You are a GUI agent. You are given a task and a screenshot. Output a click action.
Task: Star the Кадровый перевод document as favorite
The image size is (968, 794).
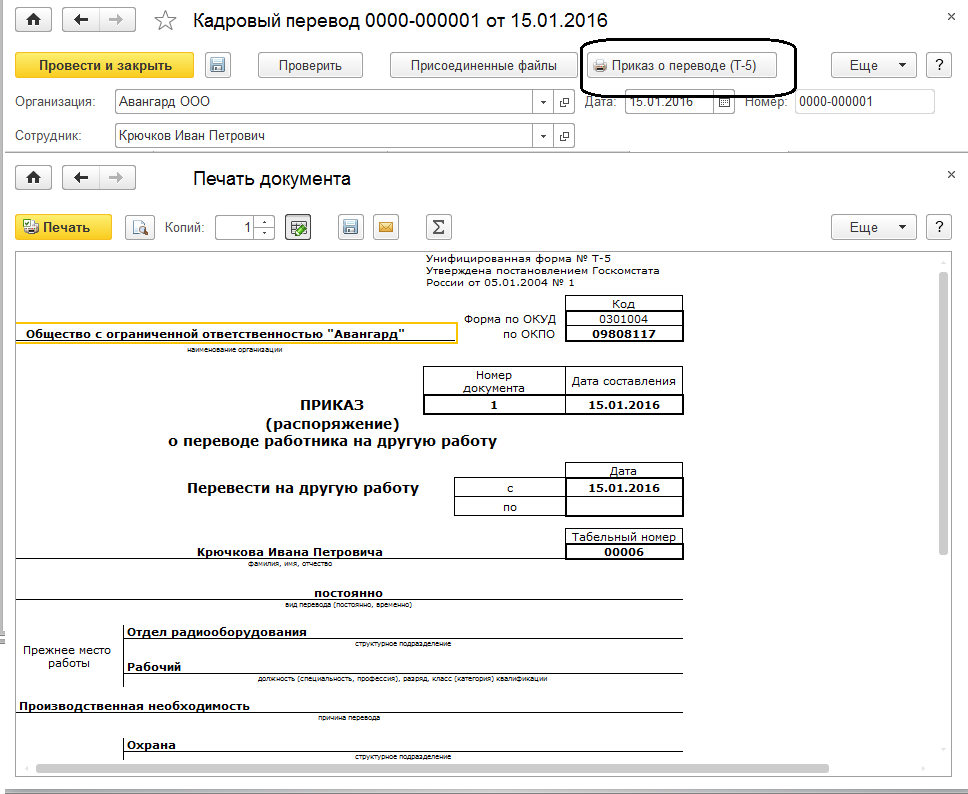click(x=167, y=20)
